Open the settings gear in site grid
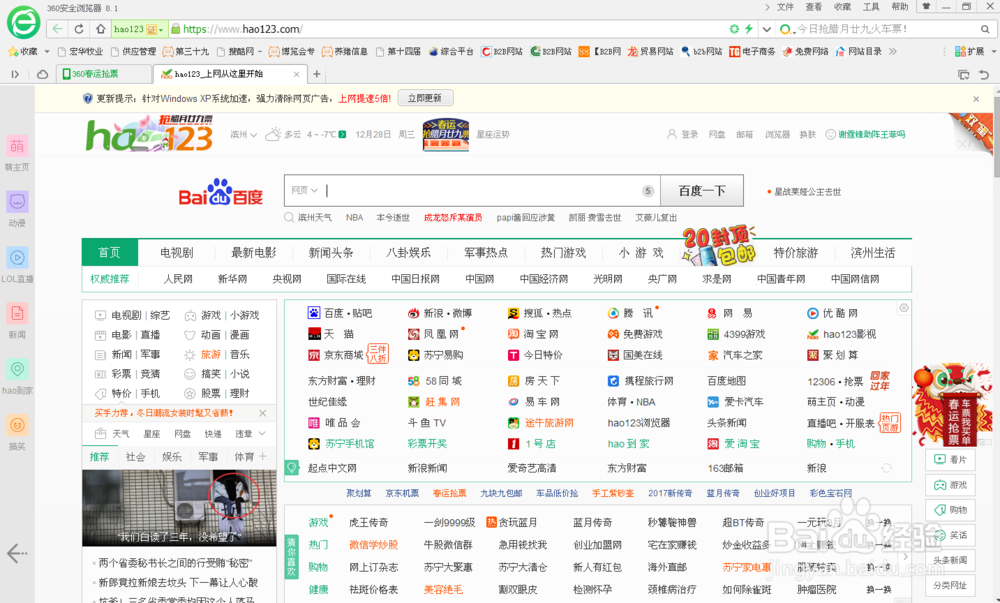The image size is (1000, 603). click(904, 308)
